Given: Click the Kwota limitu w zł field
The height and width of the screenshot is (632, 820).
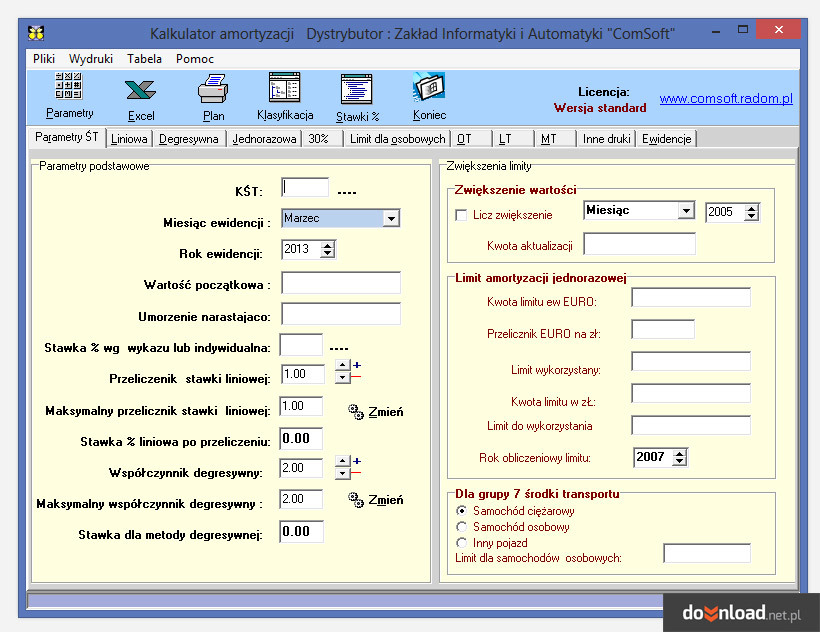Looking at the screenshot, I should tap(691, 394).
